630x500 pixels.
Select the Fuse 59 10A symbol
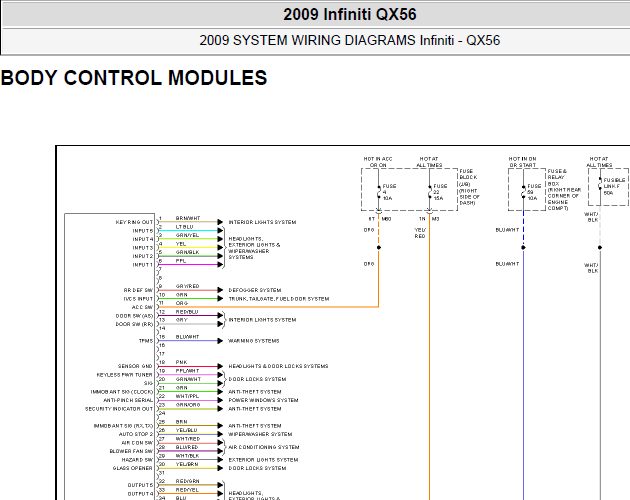[x=523, y=192]
